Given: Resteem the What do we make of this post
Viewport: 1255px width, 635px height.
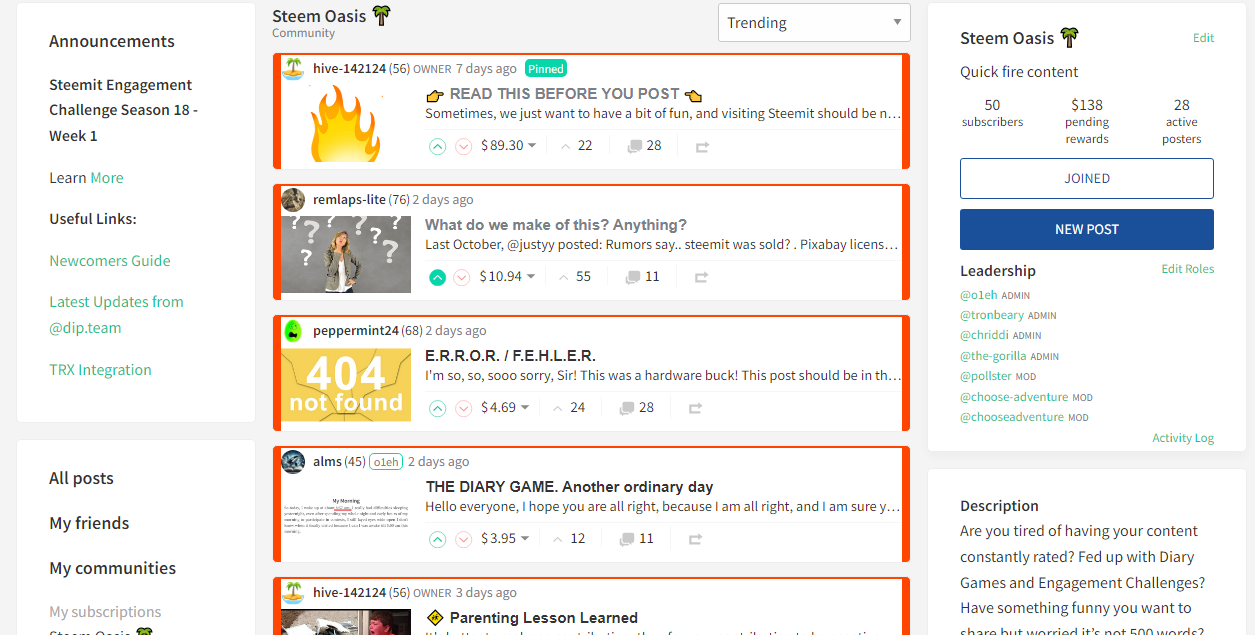Looking at the screenshot, I should (702, 277).
